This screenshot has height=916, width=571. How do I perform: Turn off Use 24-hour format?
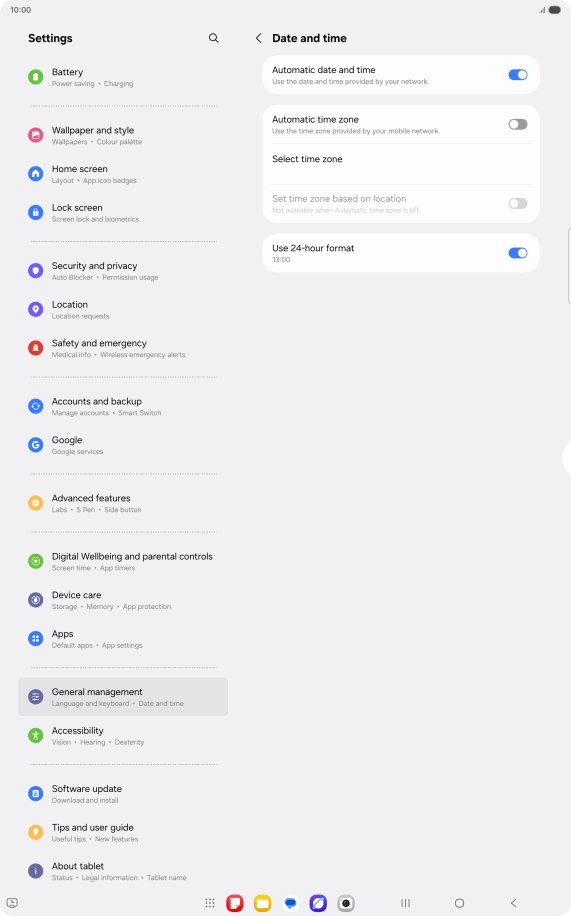coord(518,253)
